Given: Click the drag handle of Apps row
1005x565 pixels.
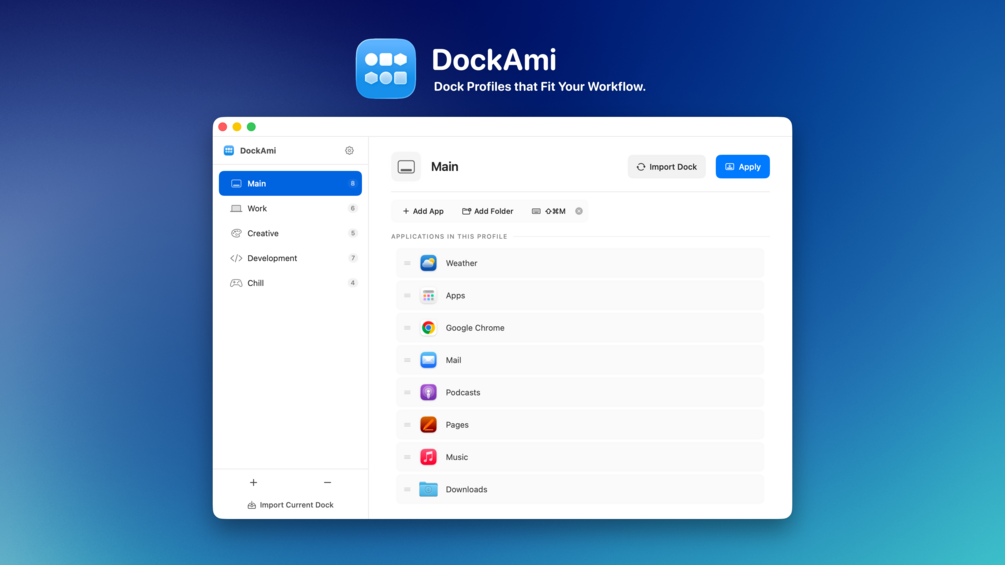Looking at the screenshot, I should pyautogui.click(x=407, y=295).
